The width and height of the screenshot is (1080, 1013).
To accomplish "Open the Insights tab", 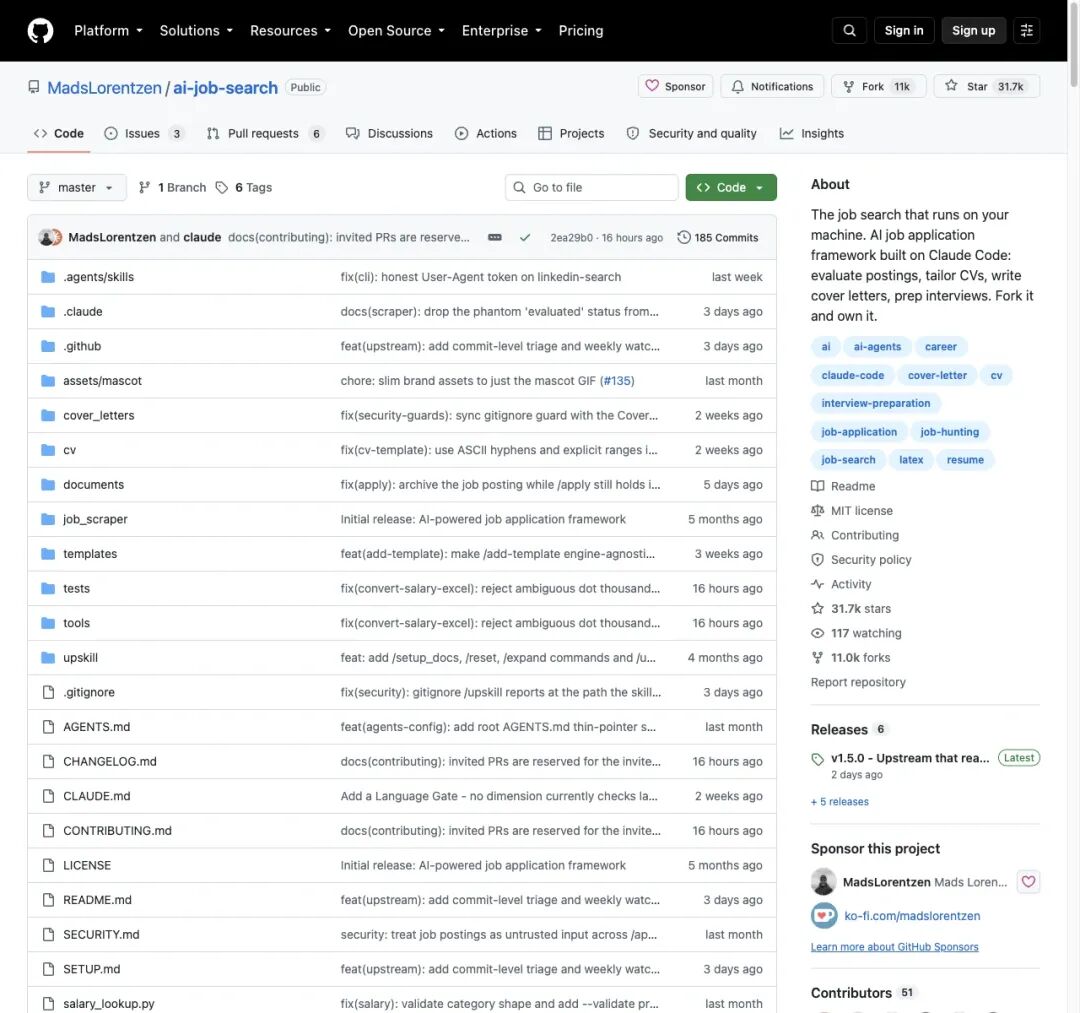I will point(811,134).
